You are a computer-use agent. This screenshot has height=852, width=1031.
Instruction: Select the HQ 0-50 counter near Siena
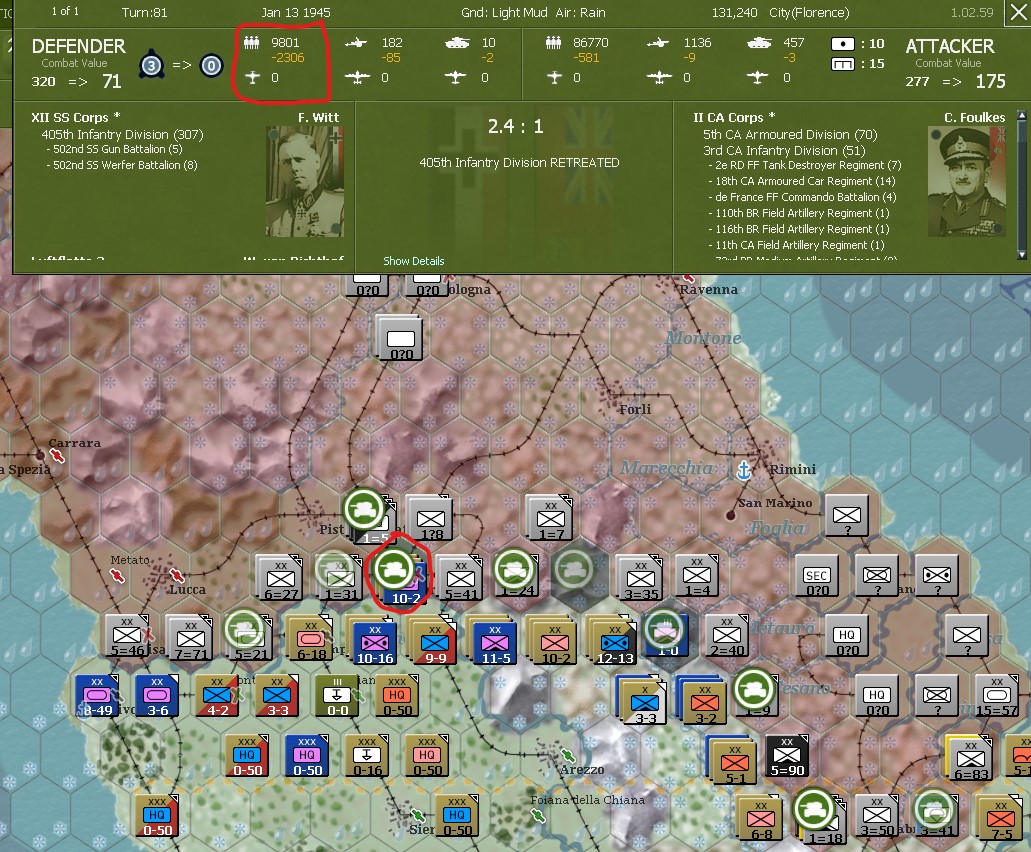tap(456, 814)
